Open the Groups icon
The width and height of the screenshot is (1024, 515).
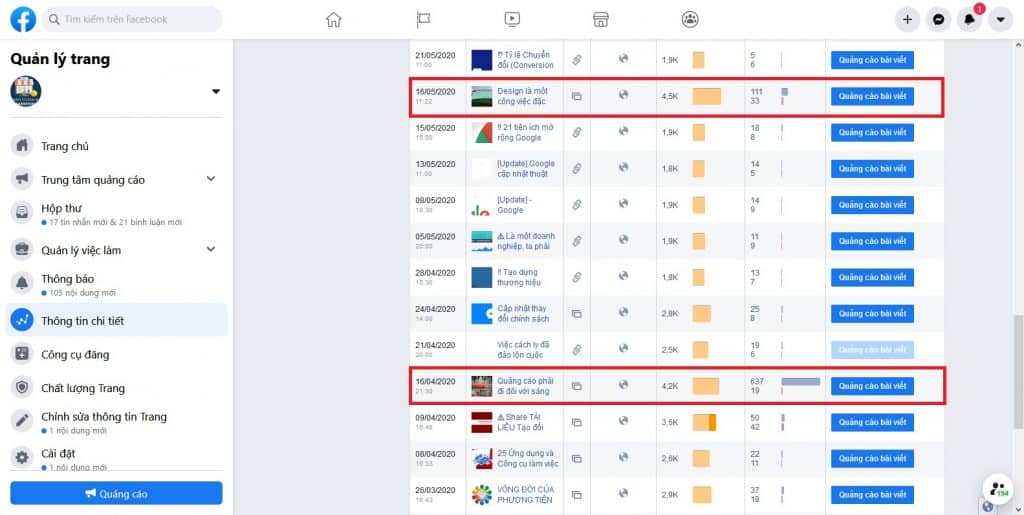pyautogui.click(x=690, y=20)
